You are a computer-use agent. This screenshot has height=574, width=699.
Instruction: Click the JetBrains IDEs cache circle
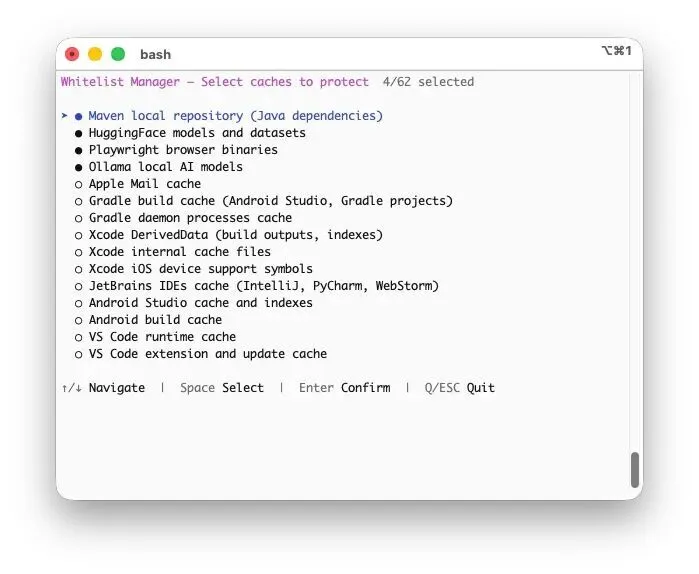(x=78, y=286)
